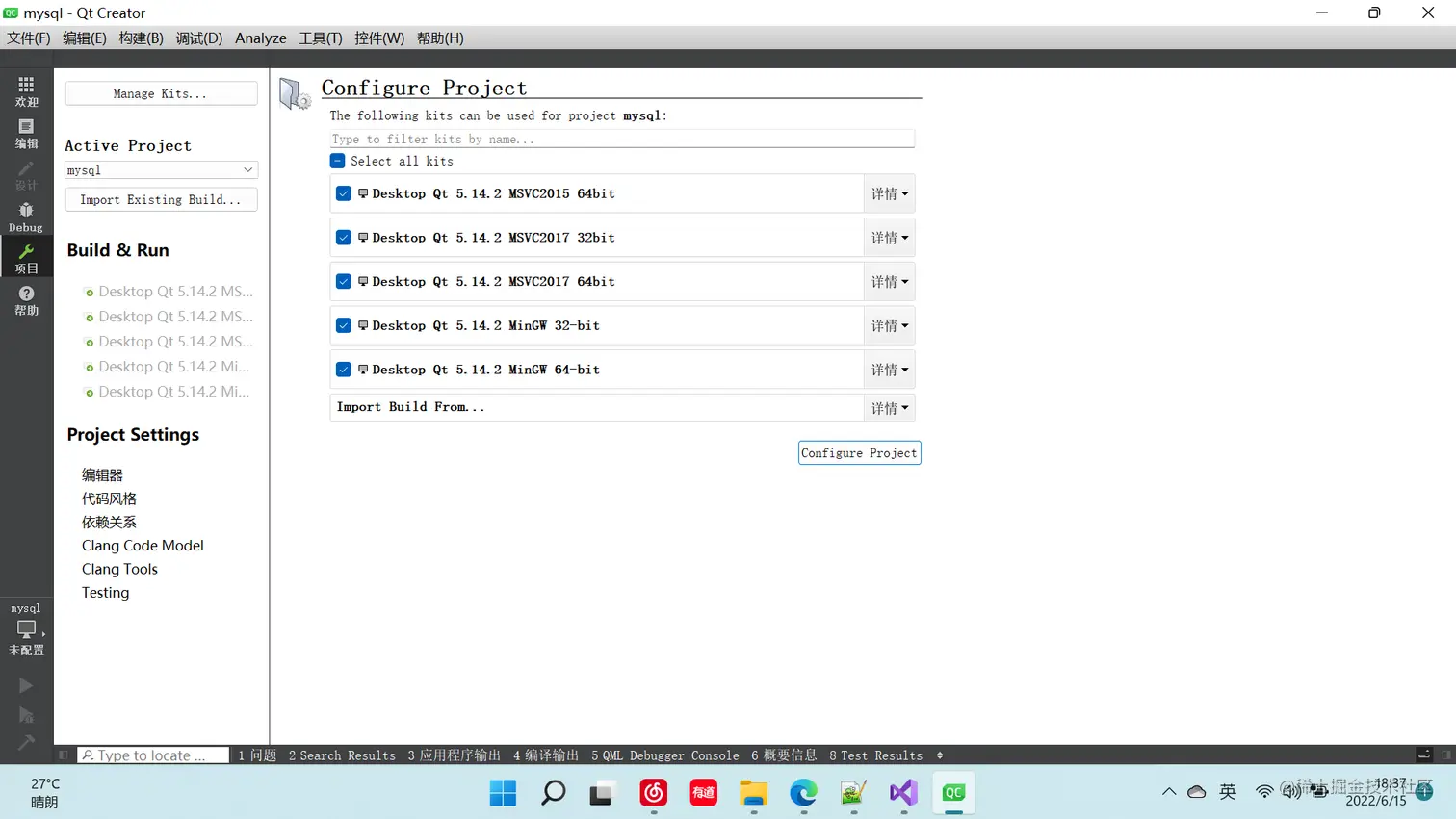
Task: Open Clang Tools settings
Action: tap(119, 569)
